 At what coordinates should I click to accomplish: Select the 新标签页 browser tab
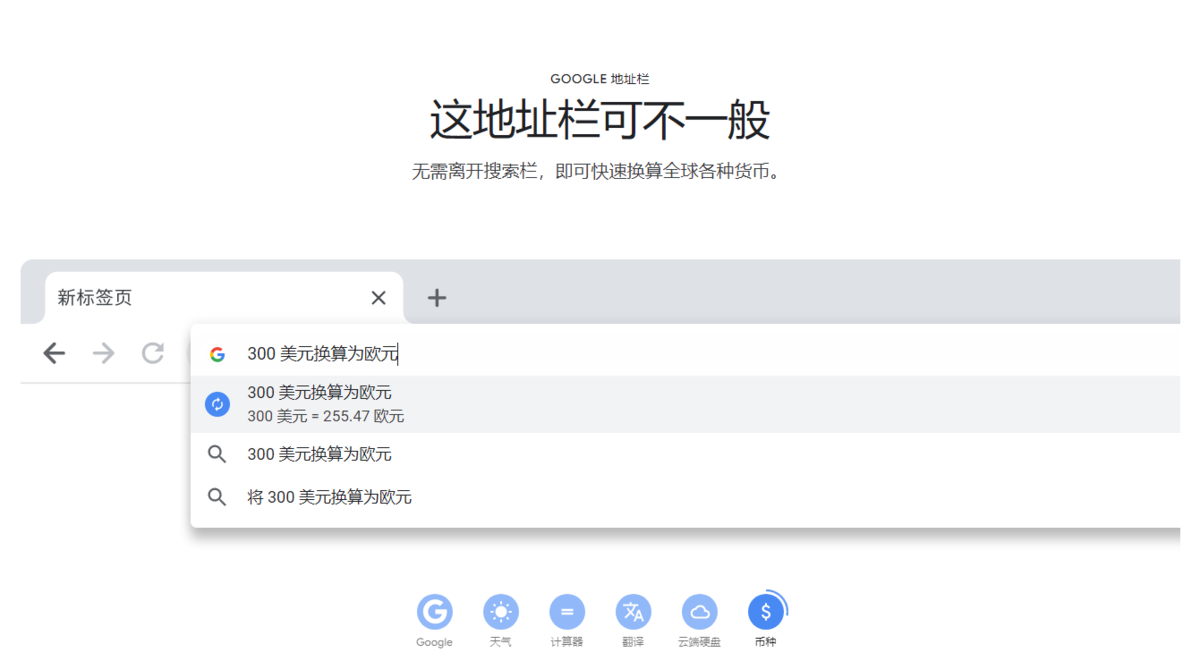[95, 298]
